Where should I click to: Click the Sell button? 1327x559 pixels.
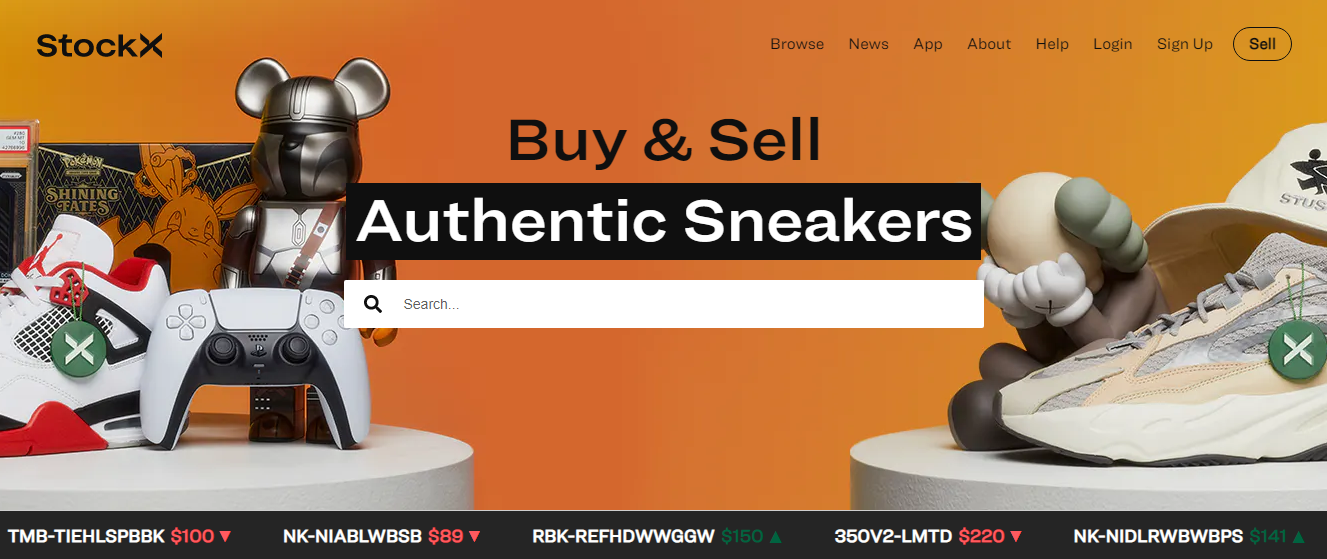click(1262, 44)
